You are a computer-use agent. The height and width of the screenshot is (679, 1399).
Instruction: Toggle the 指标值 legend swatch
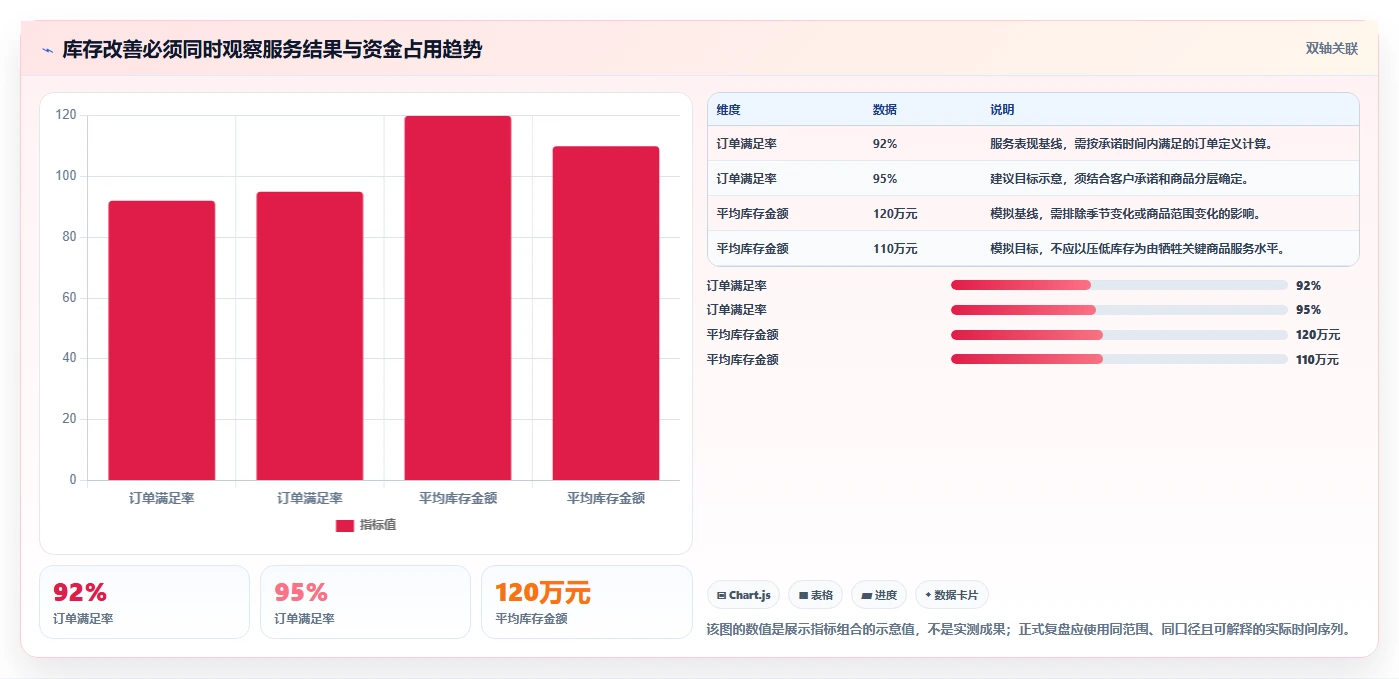(x=344, y=525)
